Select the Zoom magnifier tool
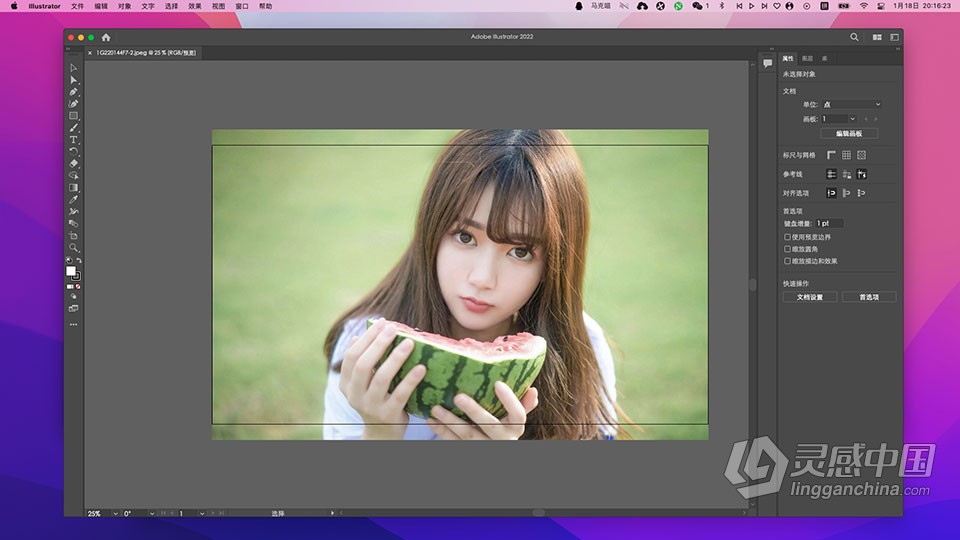The height and width of the screenshot is (540, 960). [73, 248]
